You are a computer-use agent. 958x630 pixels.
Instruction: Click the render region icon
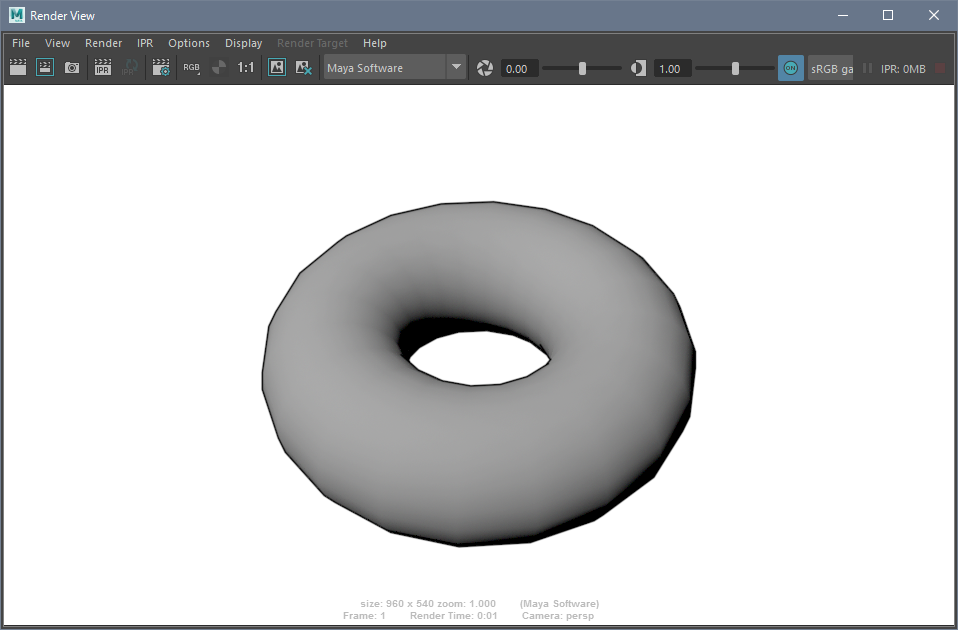pyautogui.click(x=45, y=68)
